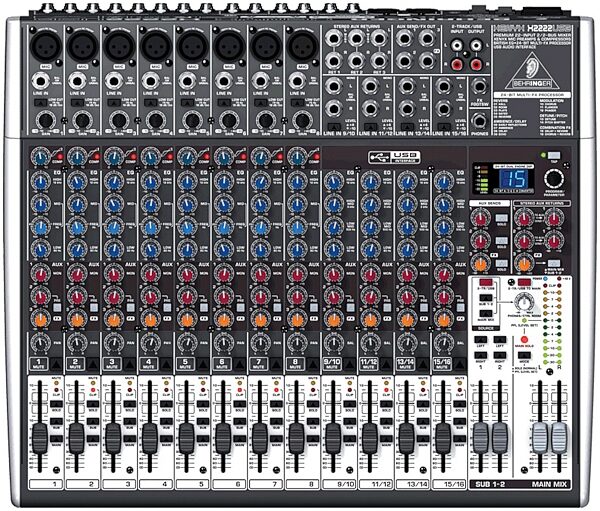Click the AUX SENDS 2 master knob
This screenshot has width=600, height=511.
481,241
